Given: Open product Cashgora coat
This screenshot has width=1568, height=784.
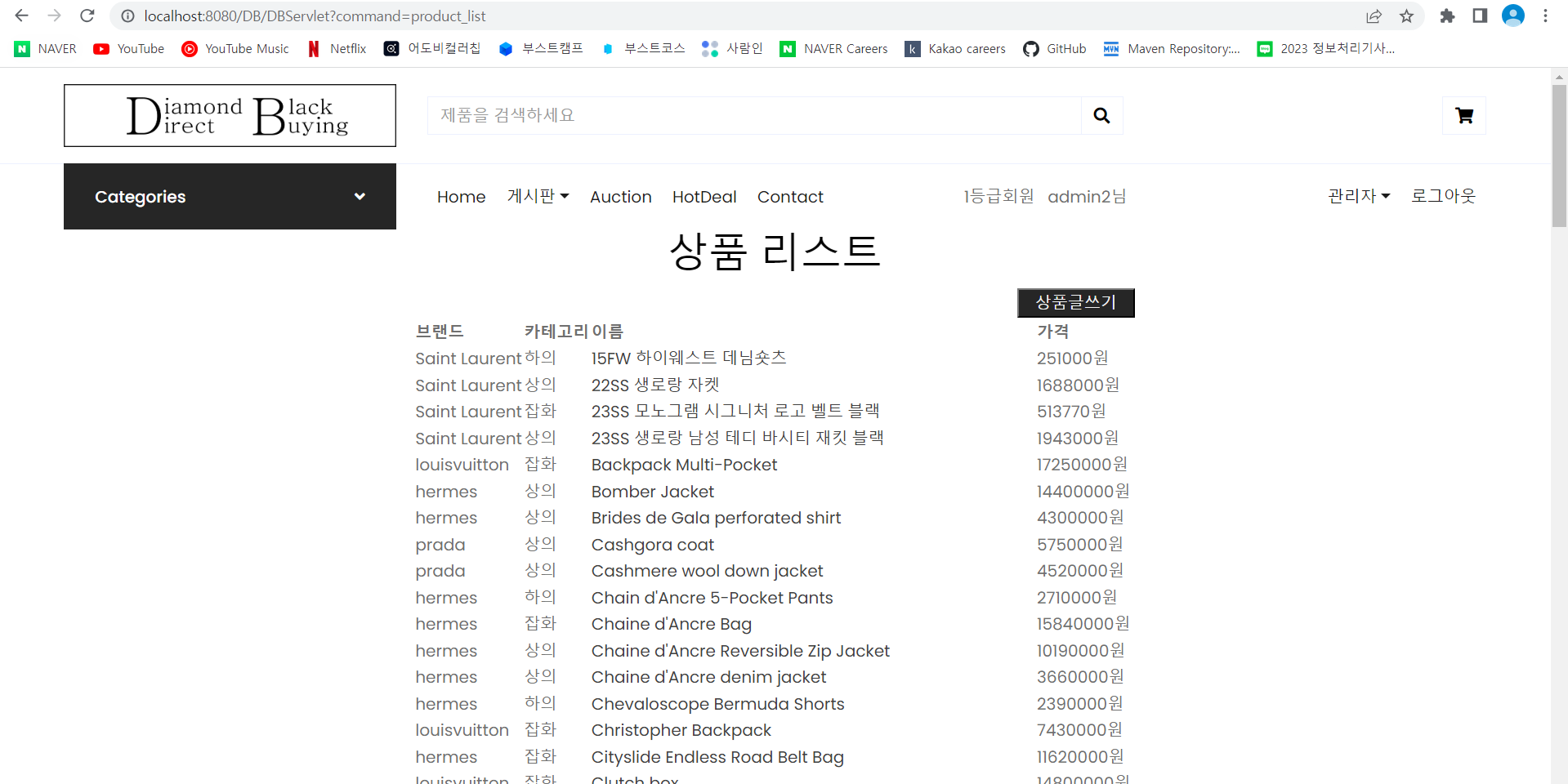Looking at the screenshot, I should [653, 545].
